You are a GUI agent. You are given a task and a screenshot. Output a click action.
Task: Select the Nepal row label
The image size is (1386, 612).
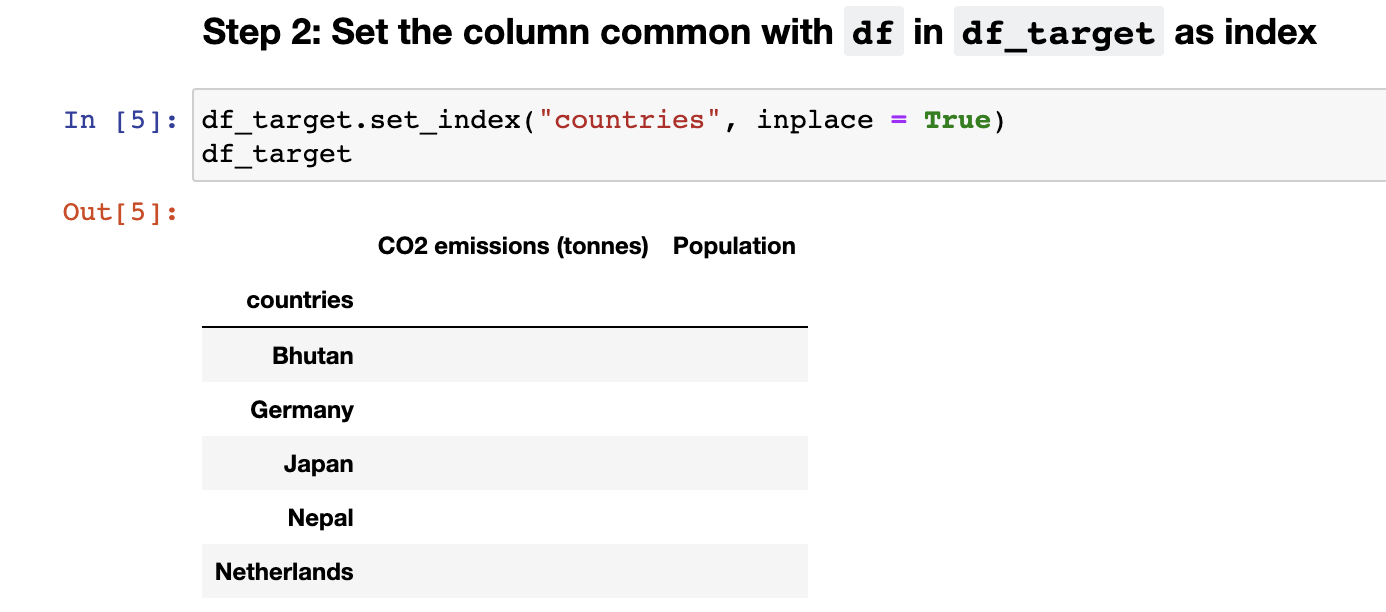pyautogui.click(x=320, y=518)
